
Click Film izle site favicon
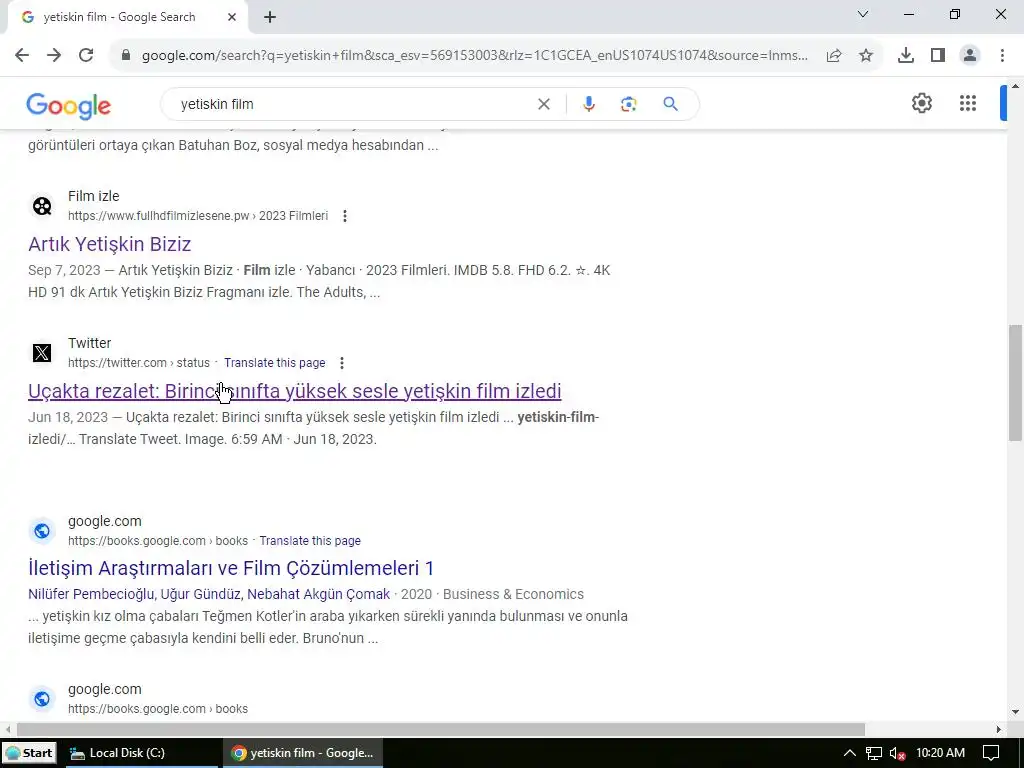[42, 206]
